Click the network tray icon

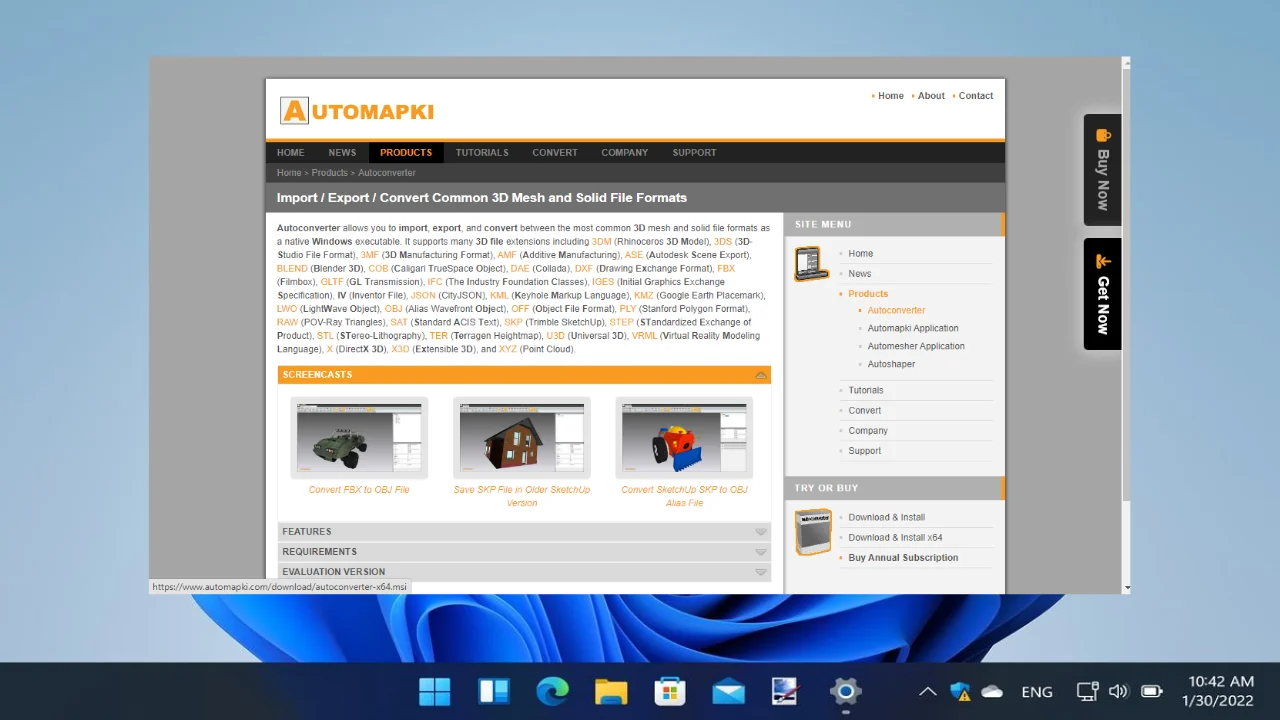[1088, 691]
